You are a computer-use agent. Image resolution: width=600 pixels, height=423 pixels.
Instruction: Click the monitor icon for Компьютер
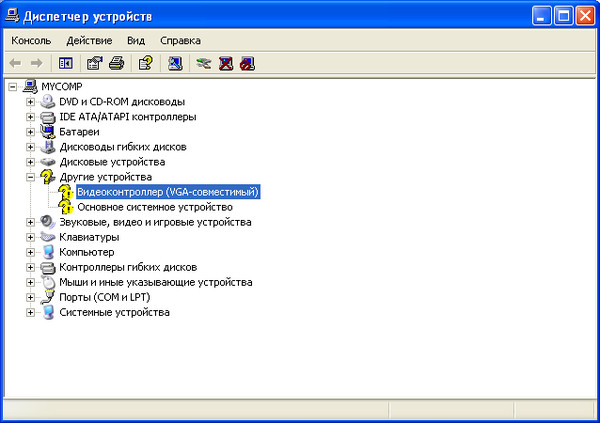pos(48,252)
